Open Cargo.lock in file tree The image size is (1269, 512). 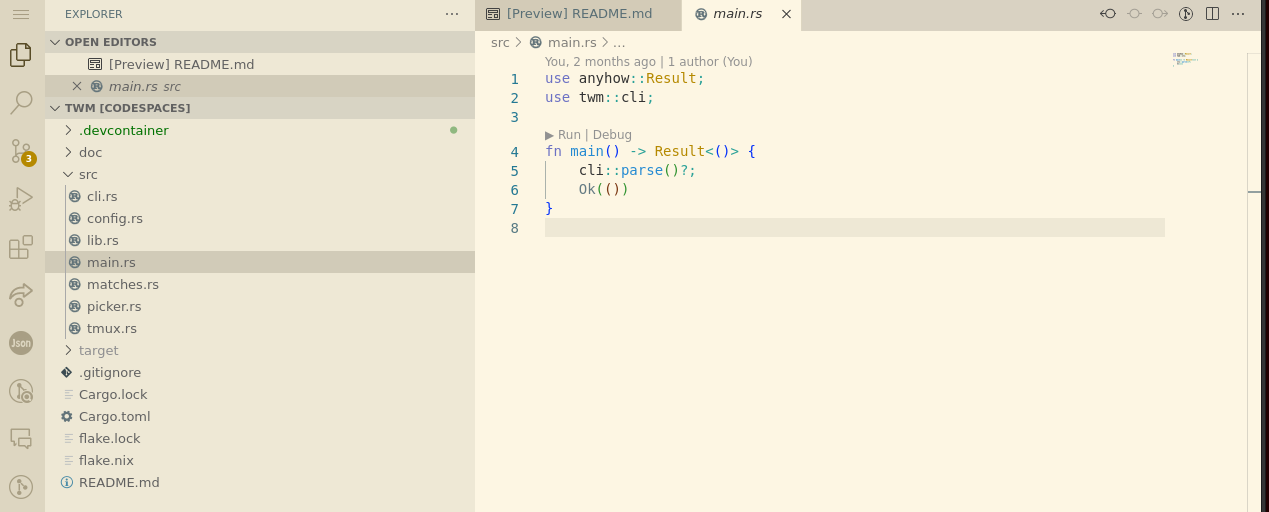coord(260,394)
